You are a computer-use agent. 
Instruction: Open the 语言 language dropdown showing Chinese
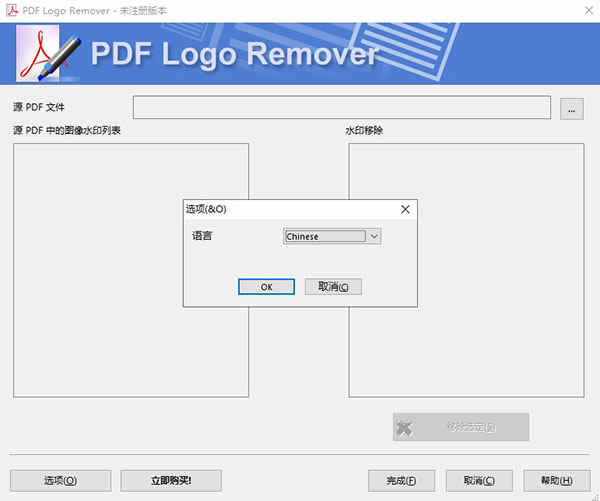pyautogui.click(x=332, y=237)
